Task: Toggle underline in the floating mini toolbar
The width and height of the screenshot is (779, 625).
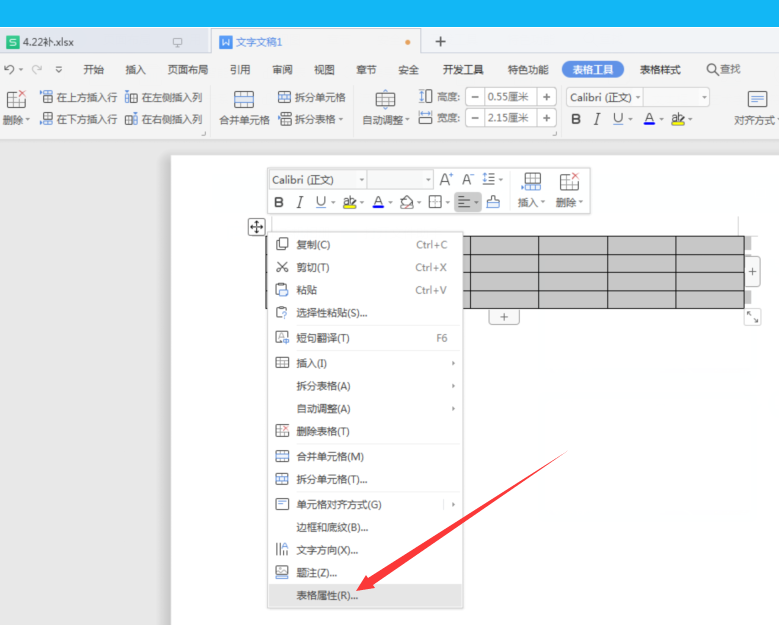Action: click(x=320, y=202)
